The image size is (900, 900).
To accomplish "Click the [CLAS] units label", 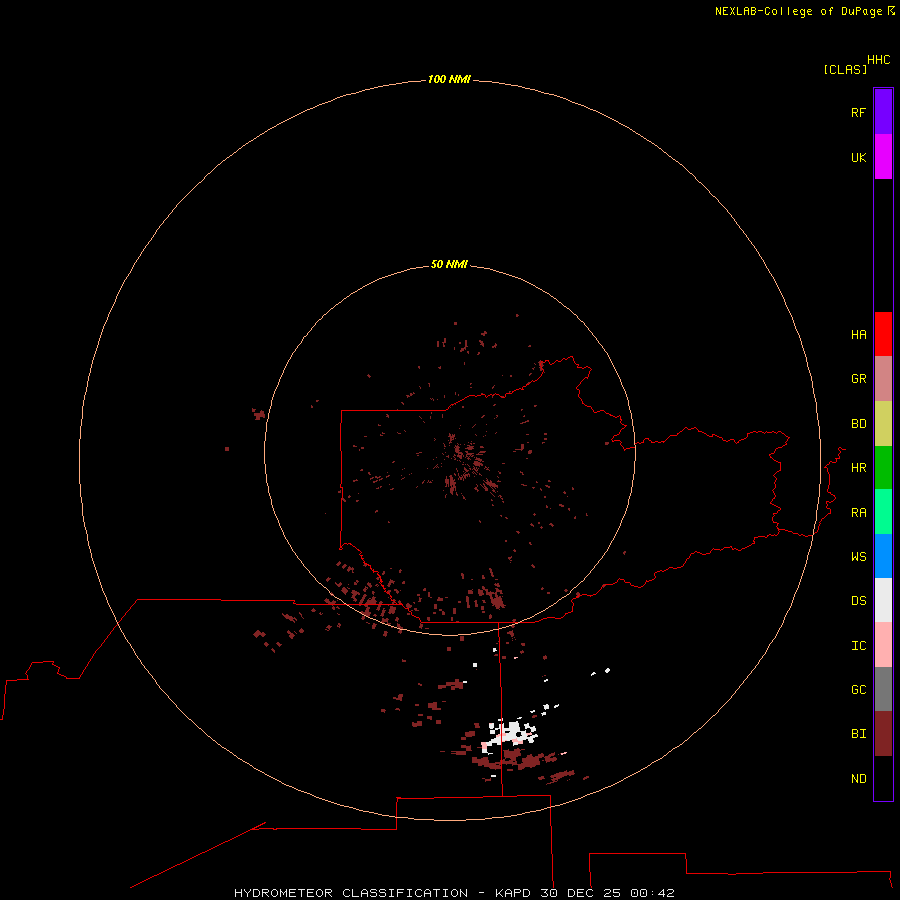I will (845, 69).
